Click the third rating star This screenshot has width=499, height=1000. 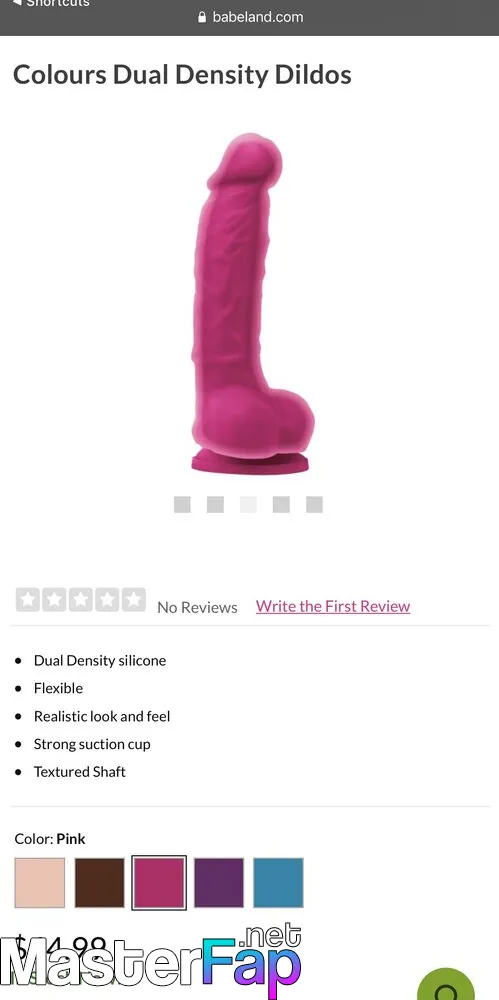coord(81,600)
